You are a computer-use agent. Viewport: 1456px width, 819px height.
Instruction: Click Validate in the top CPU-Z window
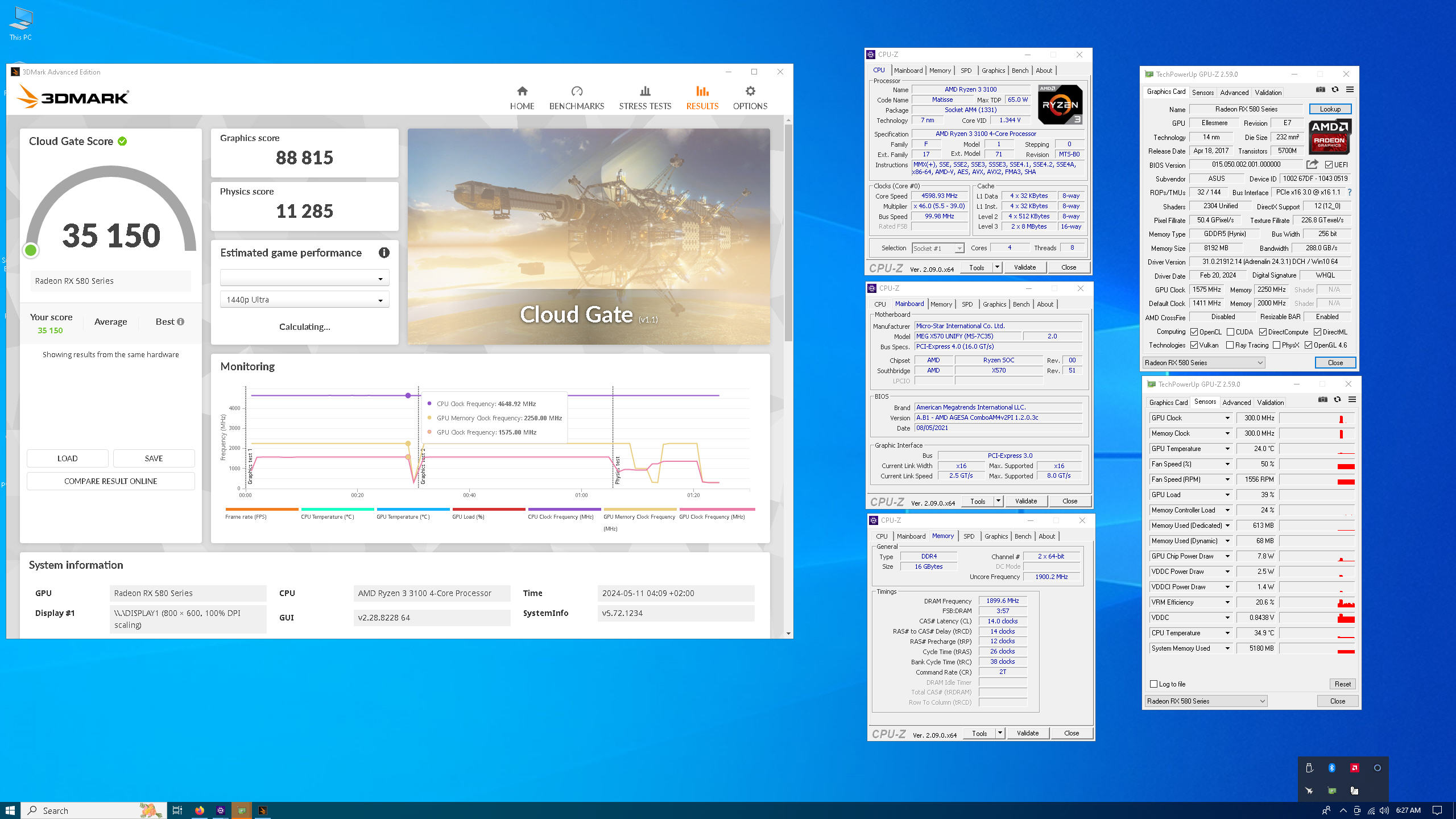point(1024,267)
